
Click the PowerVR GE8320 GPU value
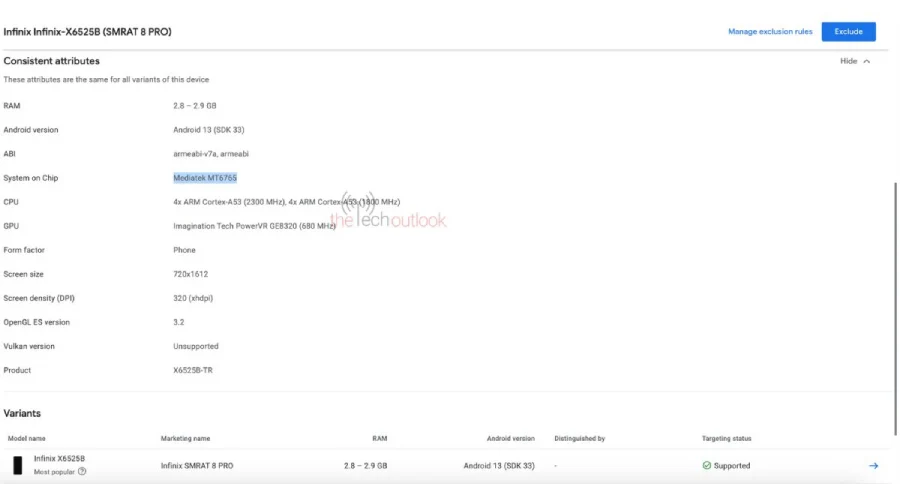pos(254,226)
